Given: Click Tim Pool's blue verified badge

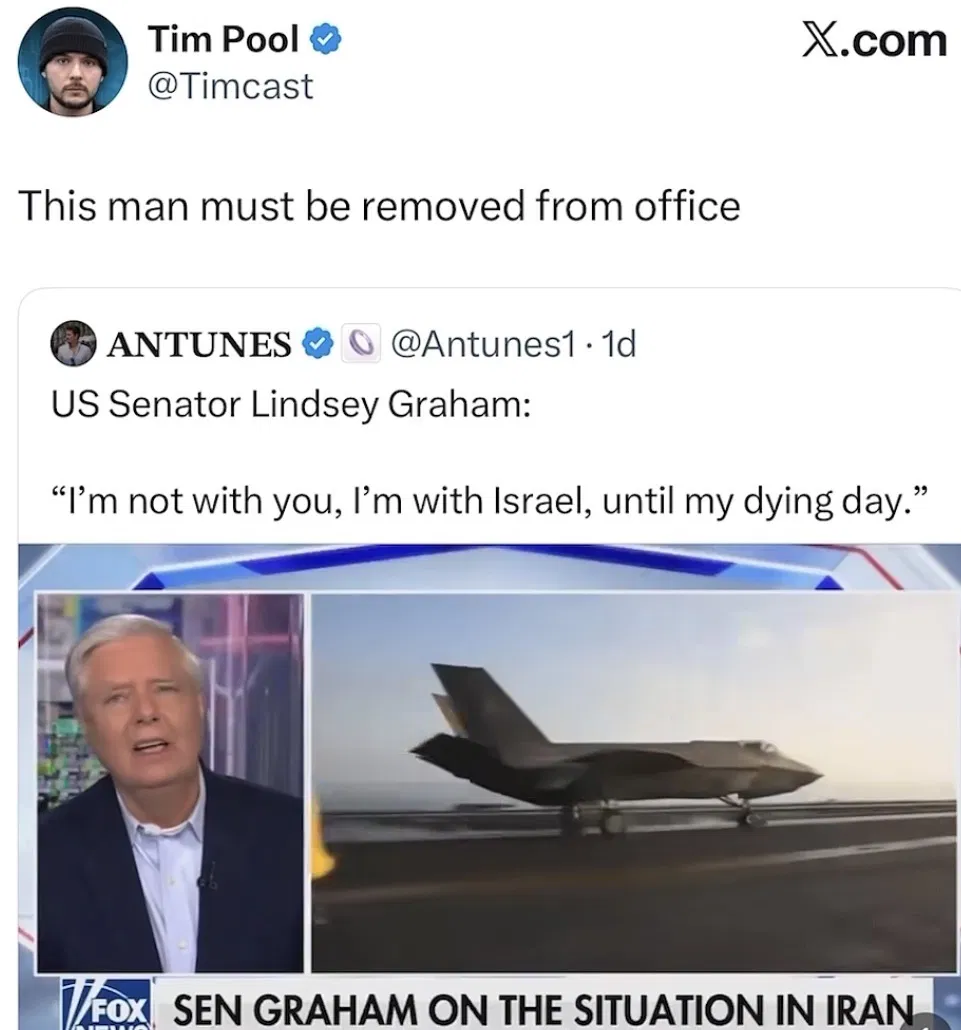Looking at the screenshot, I should (x=325, y=39).
